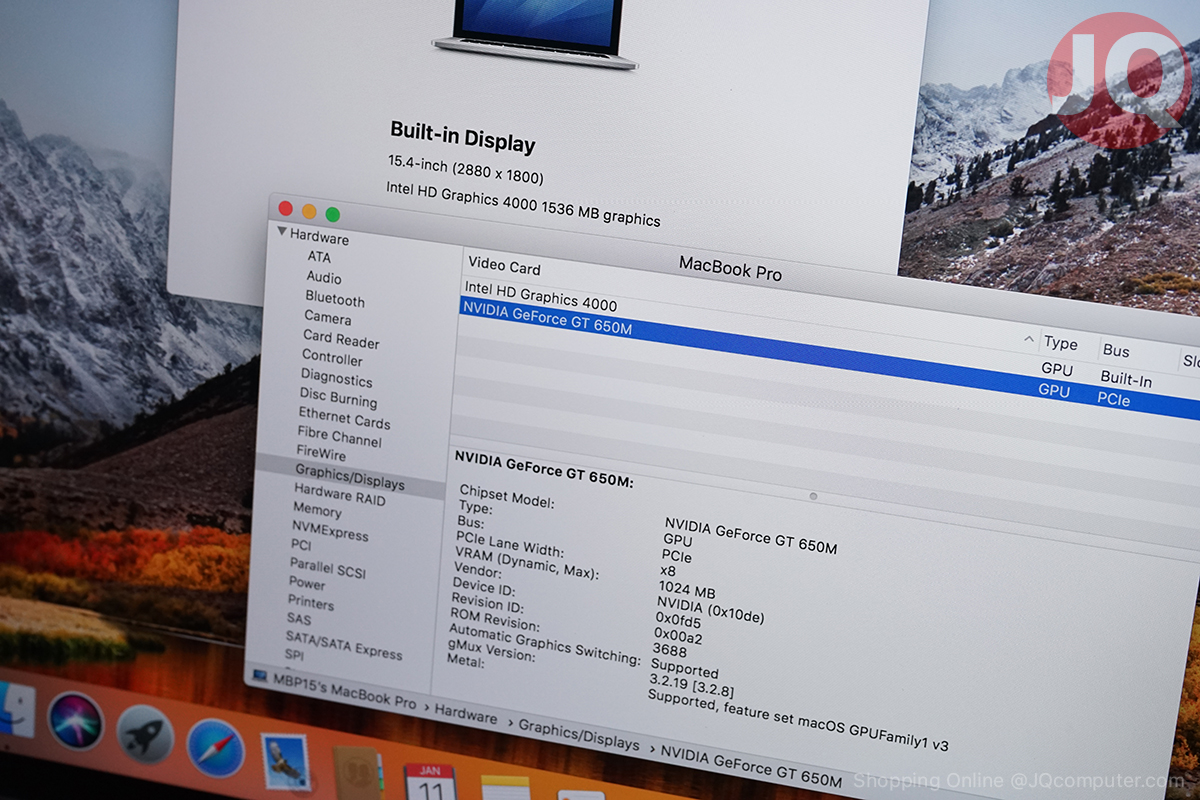The width and height of the screenshot is (1200, 800).
Task: Select Audio in the sidebar
Action: [x=324, y=277]
